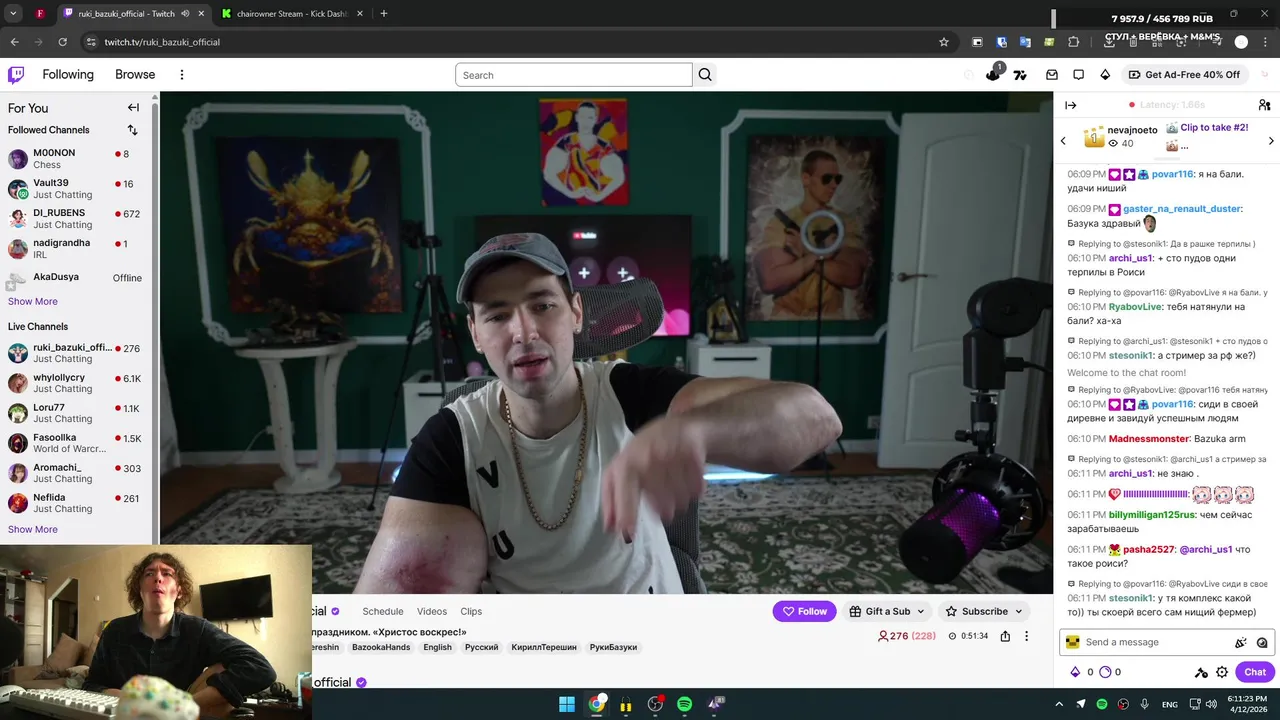The width and height of the screenshot is (1280, 720).
Task: Open Vault39 channel in sidebar
Action: (76, 189)
